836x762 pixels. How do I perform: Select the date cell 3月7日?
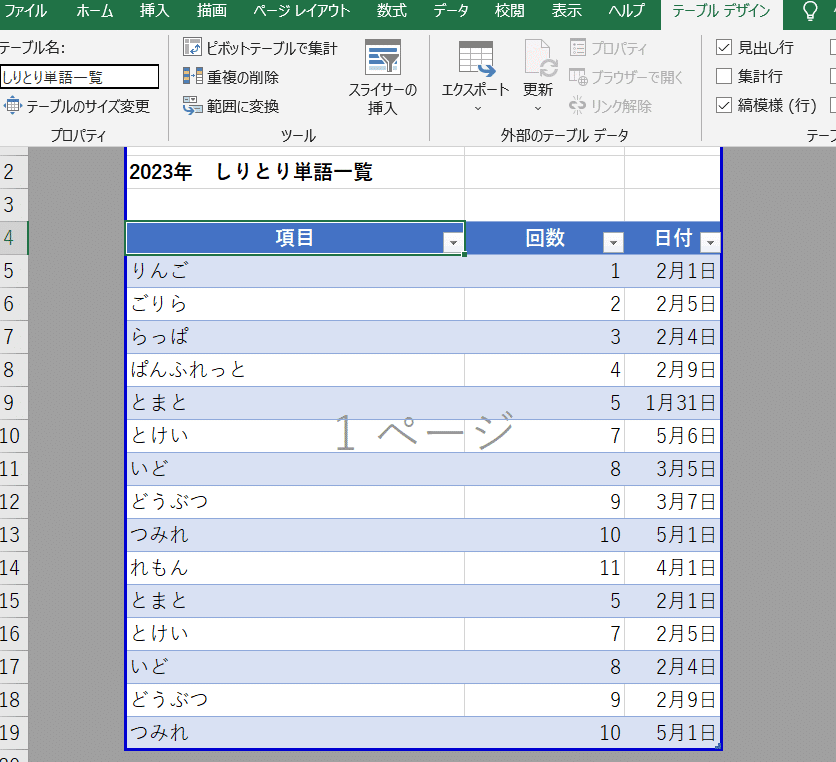point(672,502)
